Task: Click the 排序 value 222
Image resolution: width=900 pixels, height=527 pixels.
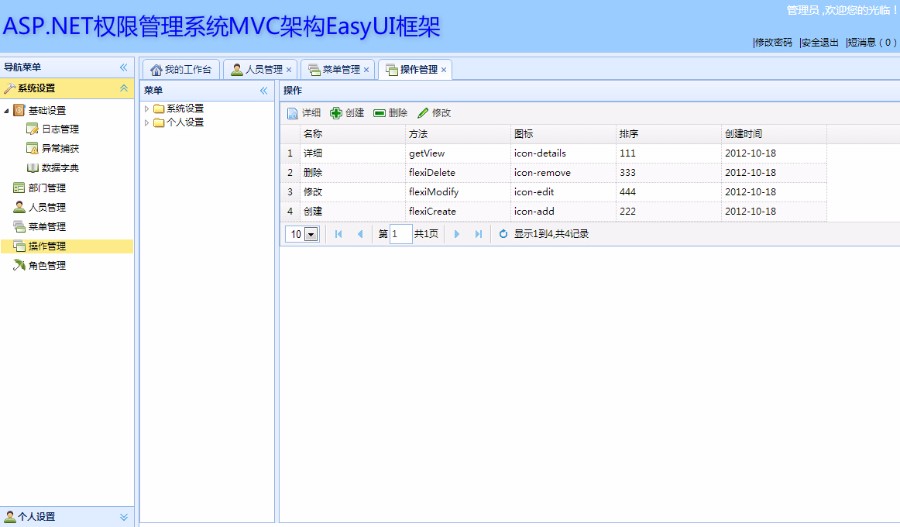Action: tap(627, 212)
